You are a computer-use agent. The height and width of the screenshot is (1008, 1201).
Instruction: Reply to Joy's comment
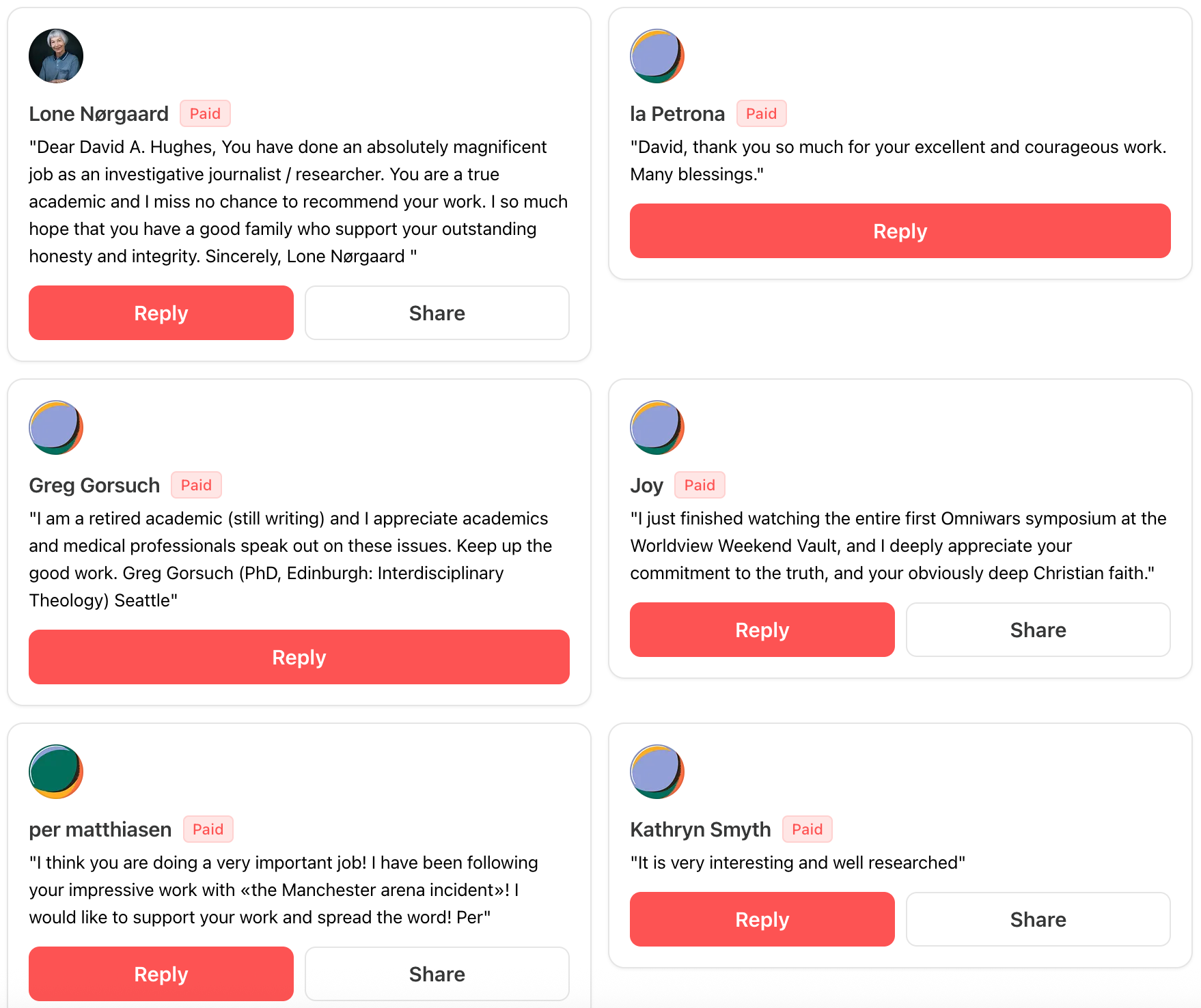tap(762, 630)
